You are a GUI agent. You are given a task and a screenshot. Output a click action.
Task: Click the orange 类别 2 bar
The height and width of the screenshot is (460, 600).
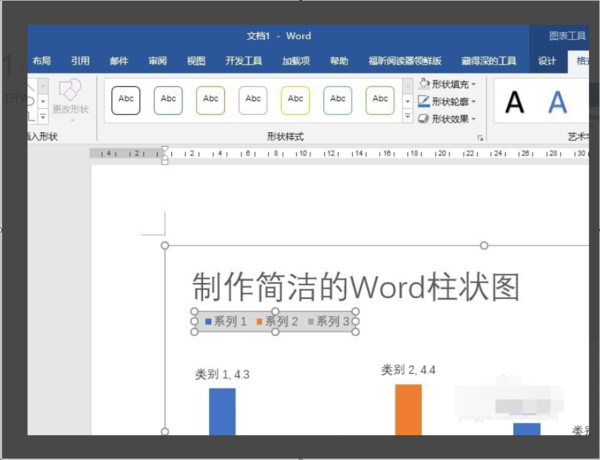coord(408,410)
